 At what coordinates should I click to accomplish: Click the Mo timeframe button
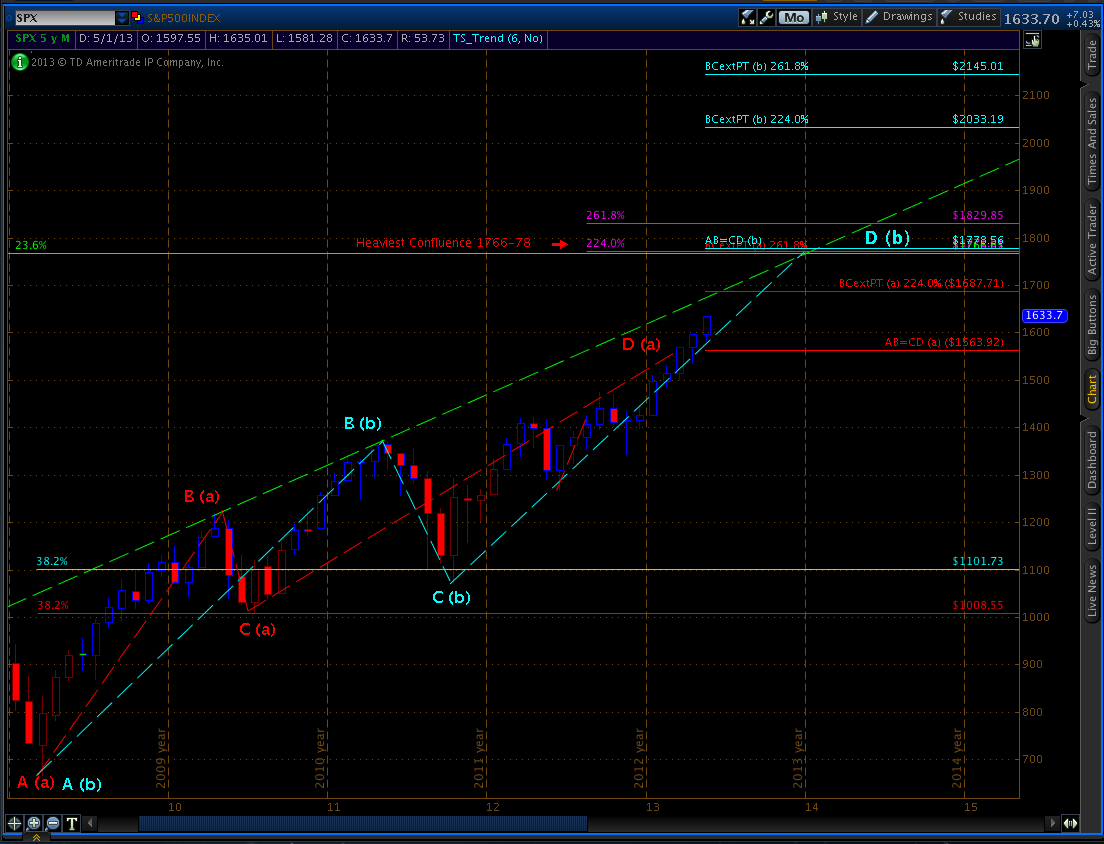(794, 17)
